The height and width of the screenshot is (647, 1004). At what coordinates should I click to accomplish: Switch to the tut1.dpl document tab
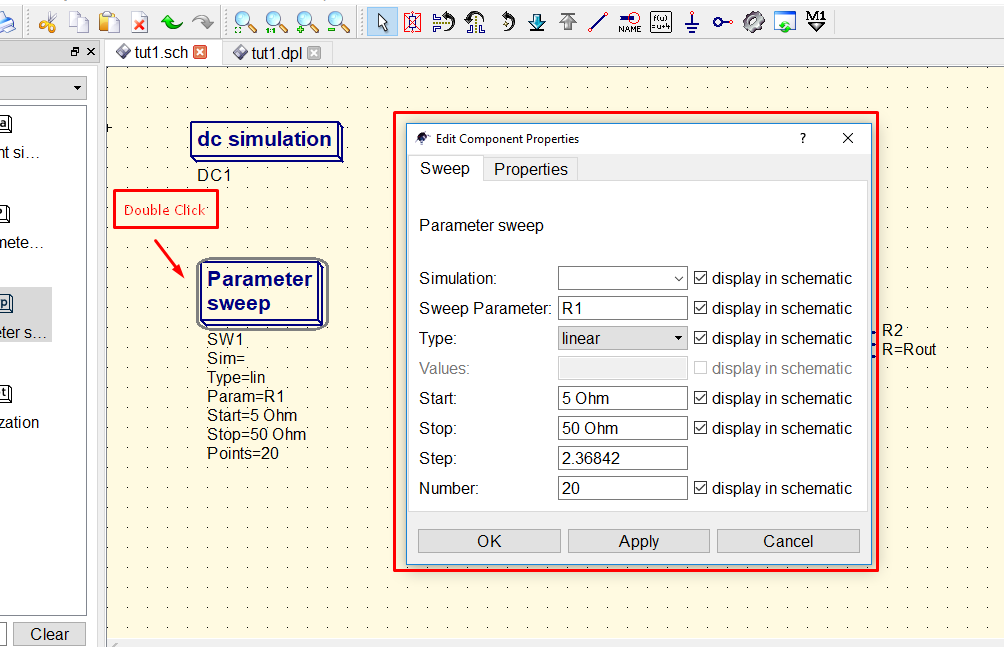(277, 53)
